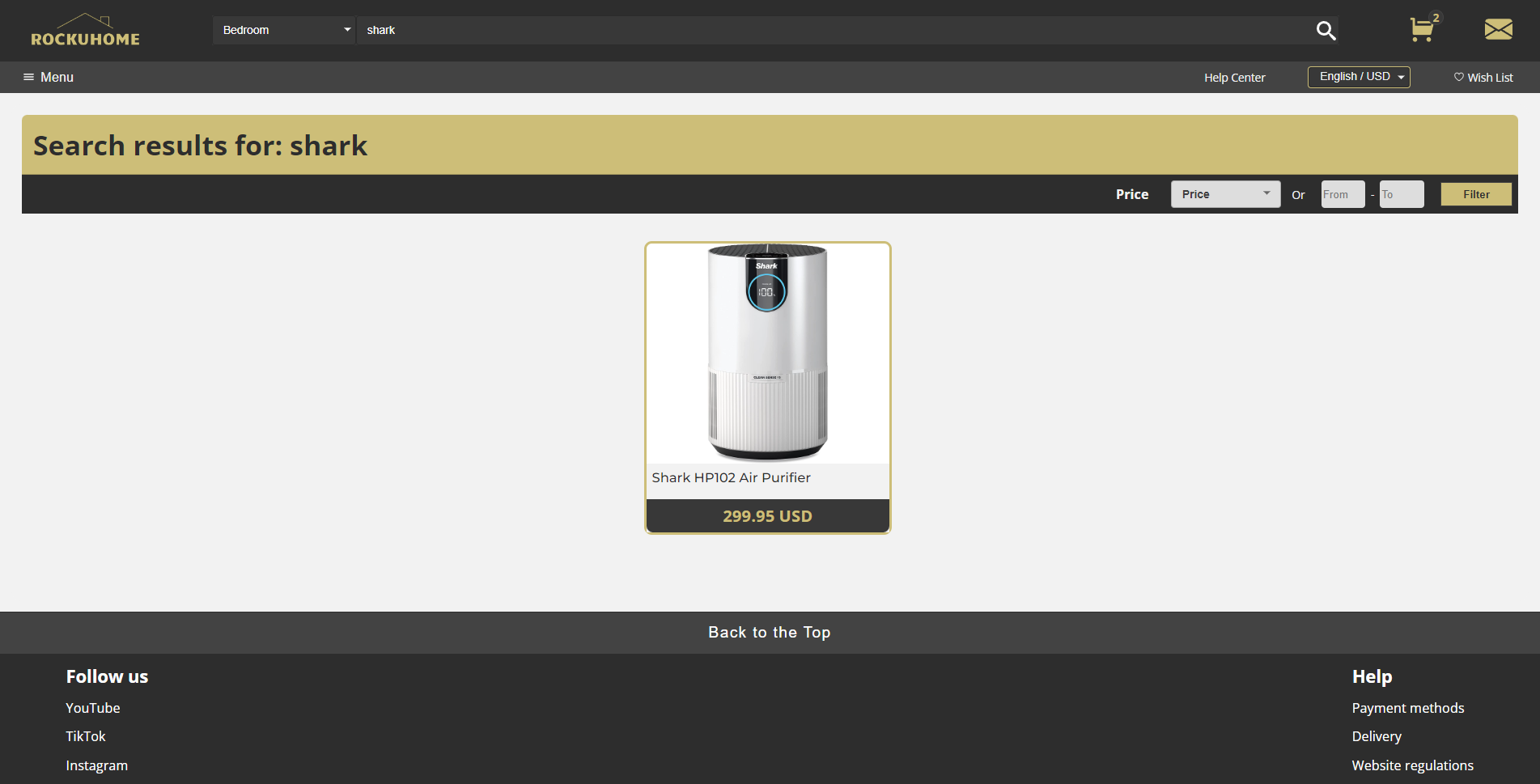This screenshot has width=1540, height=784.
Task: Open the Help Center
Action: pyautogui.click(x=1234, y=77)
